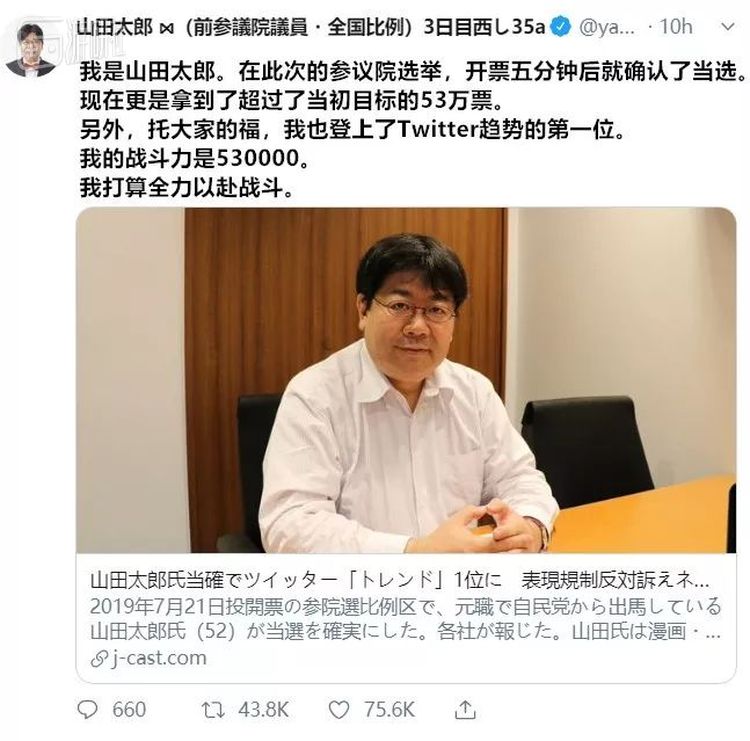Screen dimensions: 750x741
Task: Click the 43.8K retweet count
Action: pyautogui.click(x=264, y=710)
